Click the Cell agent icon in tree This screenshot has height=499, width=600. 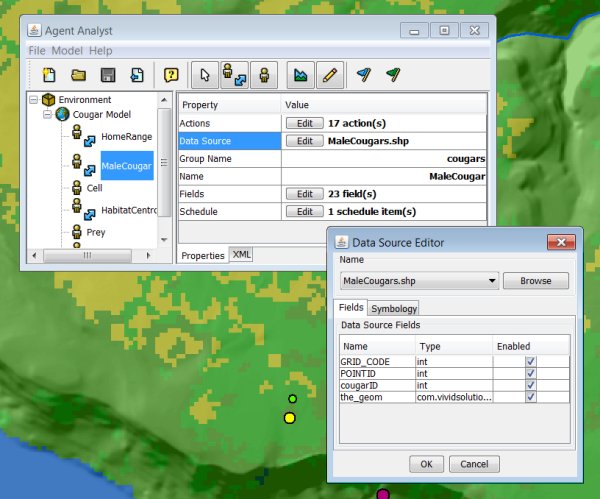77,188
